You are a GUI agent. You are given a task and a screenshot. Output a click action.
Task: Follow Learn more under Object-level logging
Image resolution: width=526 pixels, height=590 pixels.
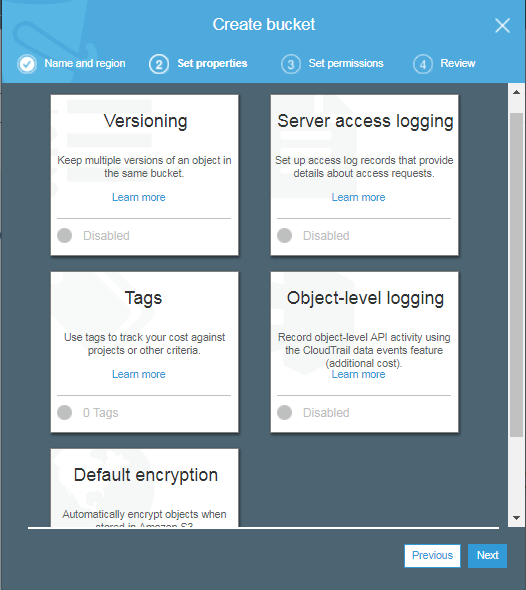point(358,374)
